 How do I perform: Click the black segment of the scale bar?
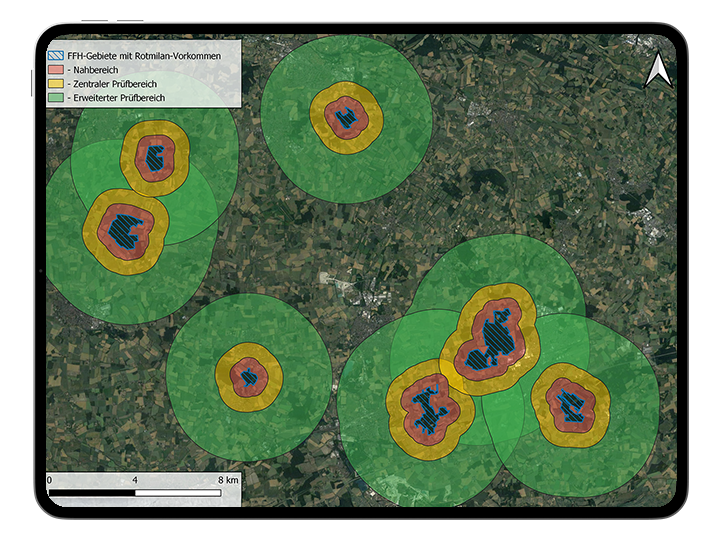coord(92,493)
